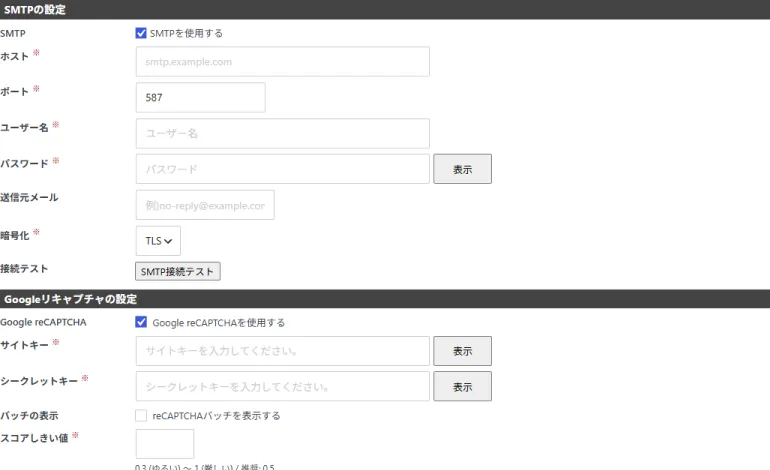Click the 送信元メール input field
Screen dimensions: 770x470
205,205
